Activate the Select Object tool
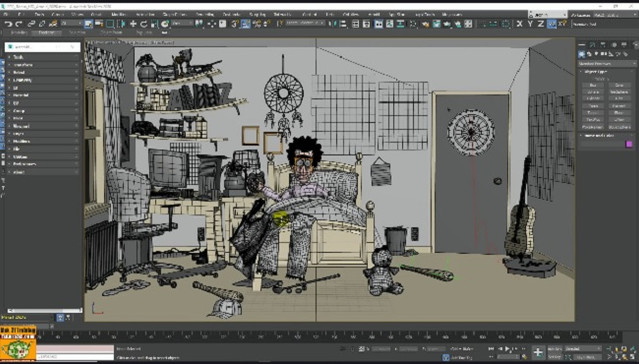The image size is (639, 364). (x=88, y=24)
